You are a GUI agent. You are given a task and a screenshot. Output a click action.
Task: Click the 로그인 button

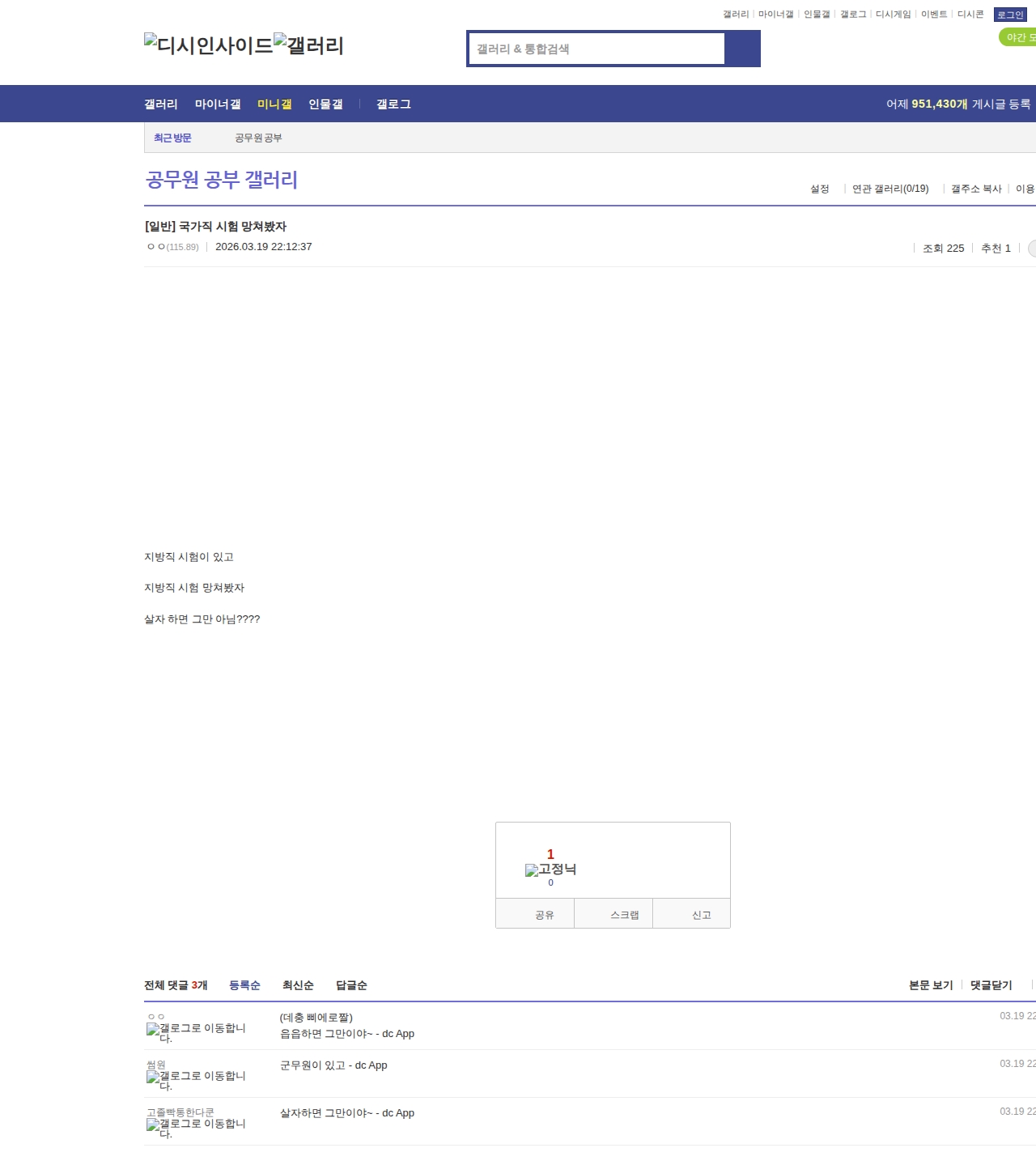click(x=1010, y=15)
